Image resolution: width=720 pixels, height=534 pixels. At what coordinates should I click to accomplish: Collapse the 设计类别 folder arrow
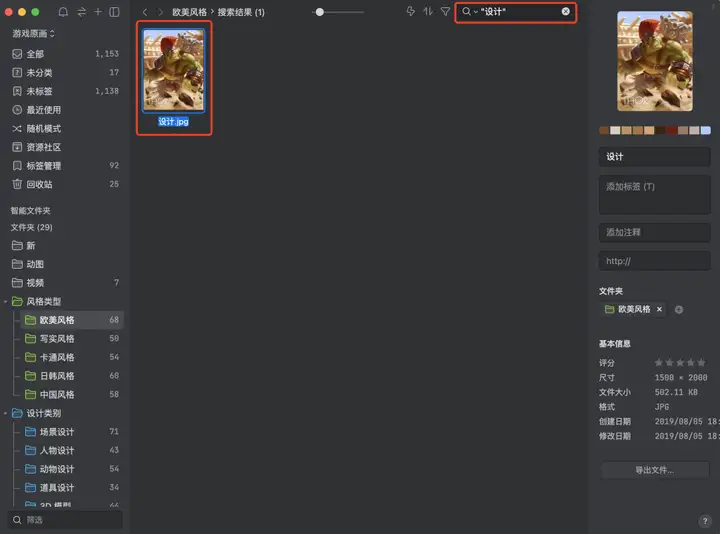(x=6, y=413)
